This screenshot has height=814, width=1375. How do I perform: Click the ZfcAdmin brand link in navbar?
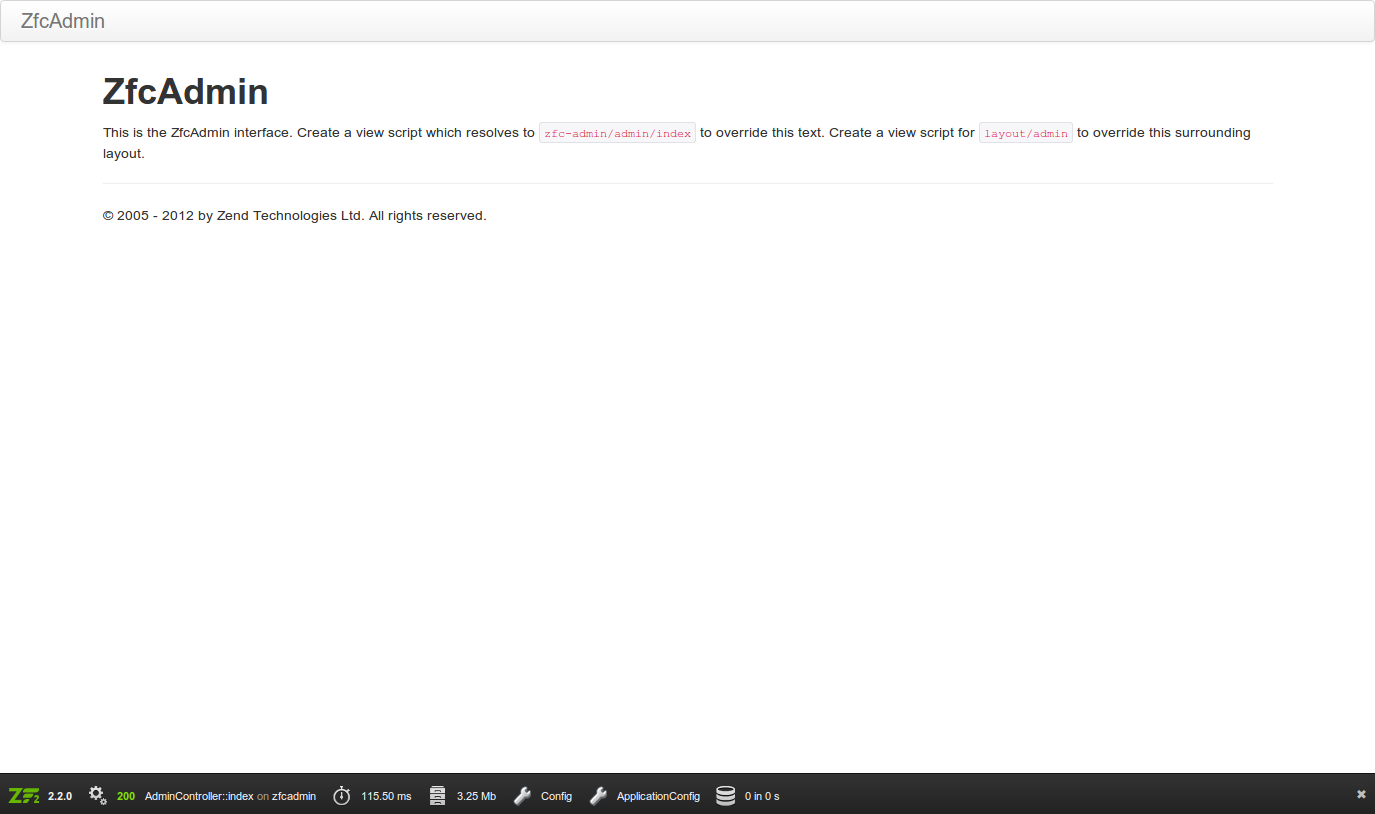pos(62,21)
